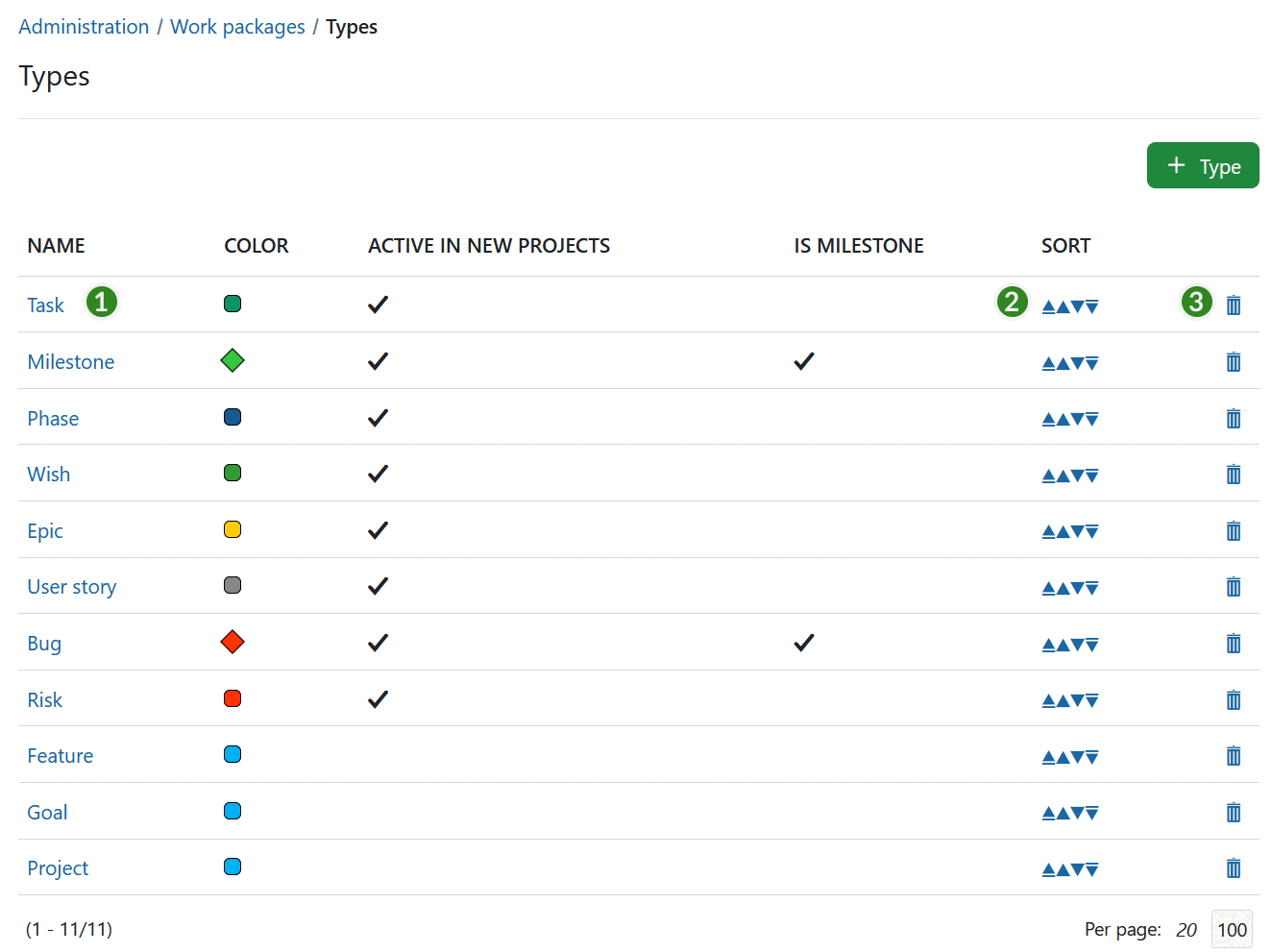This screenshot has height=952, width=1272.
Task: Move the Goal type up one position
Action: tap(1063, 812)
